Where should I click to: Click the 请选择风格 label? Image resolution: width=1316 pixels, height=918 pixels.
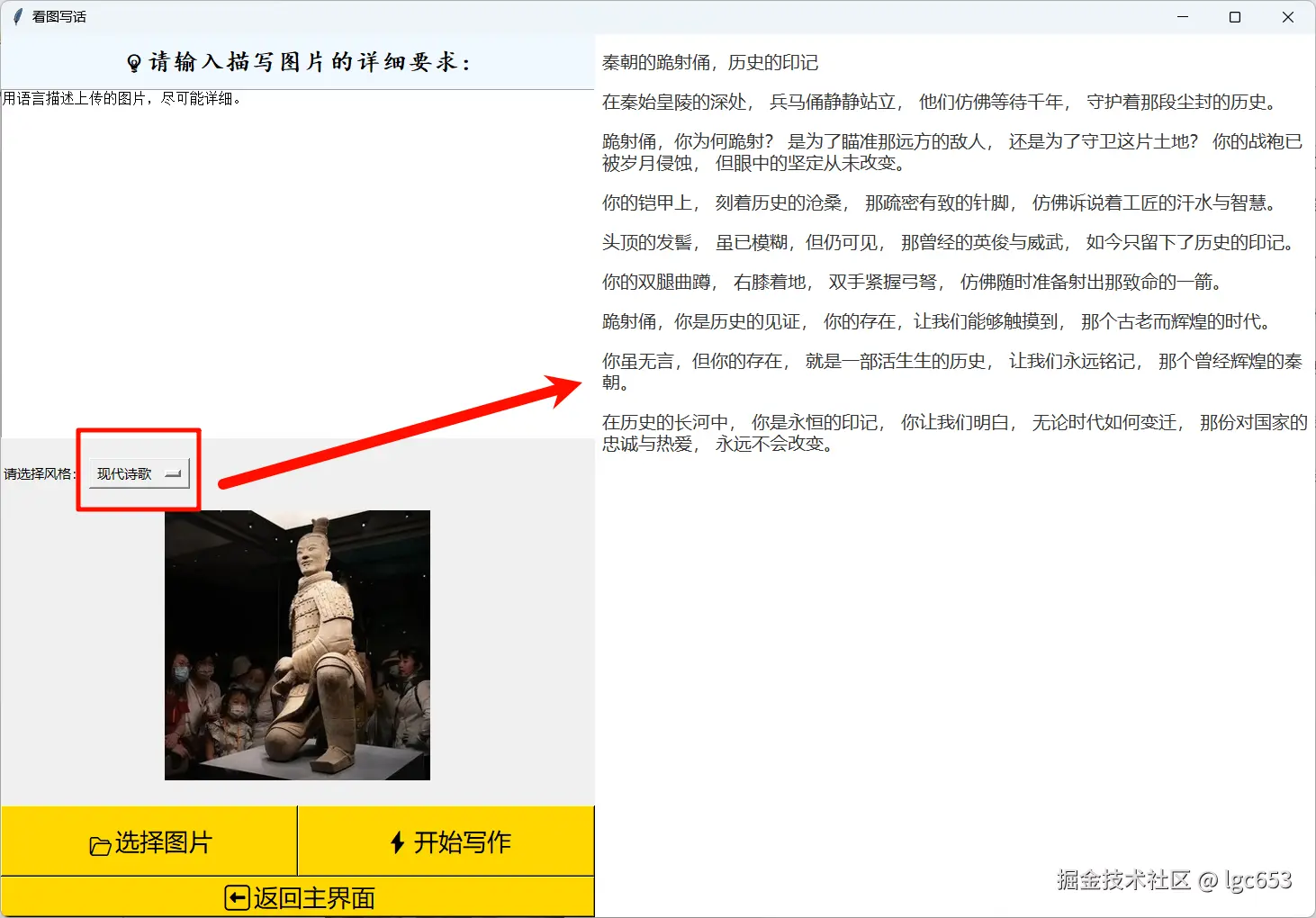click(40, 473)
